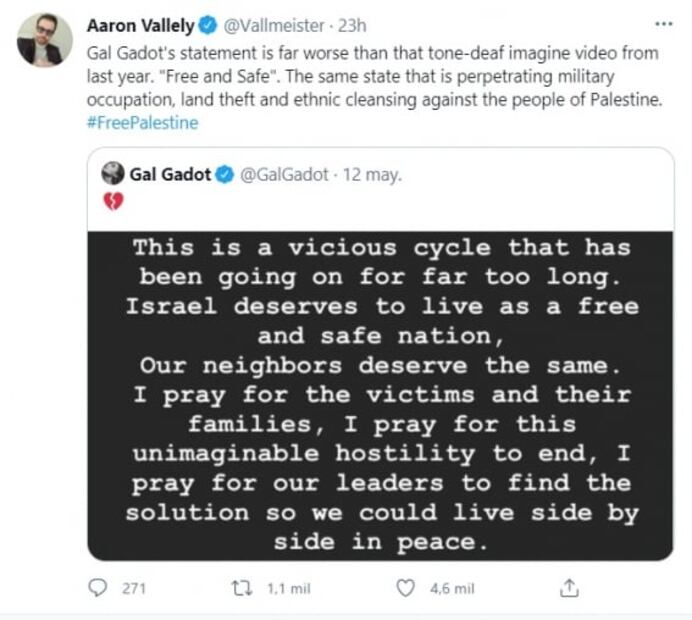Image resolution: width=692 pixels, height=620 pixels.
Task: Click Gal Gadot's verified badge
Action: click(224, 174)
